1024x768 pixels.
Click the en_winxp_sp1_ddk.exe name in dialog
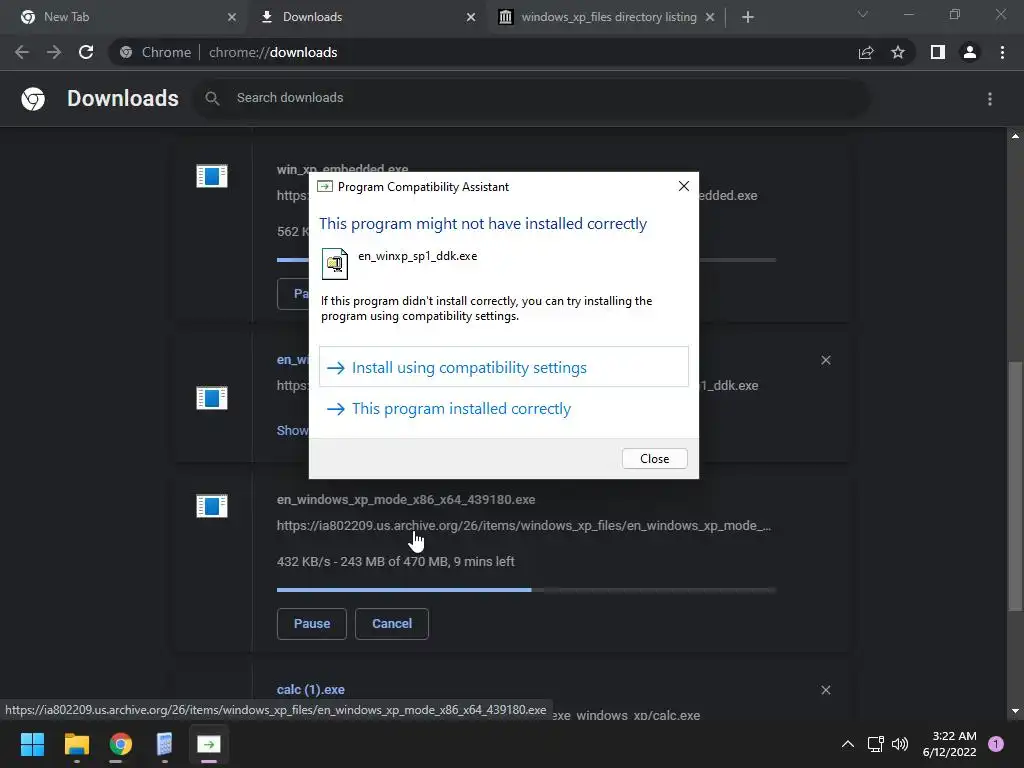417,256
